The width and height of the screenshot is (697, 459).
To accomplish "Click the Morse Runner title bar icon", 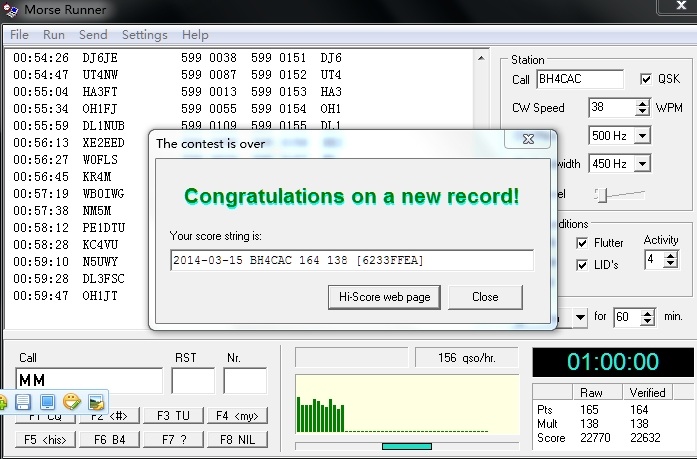I will 11,10.
